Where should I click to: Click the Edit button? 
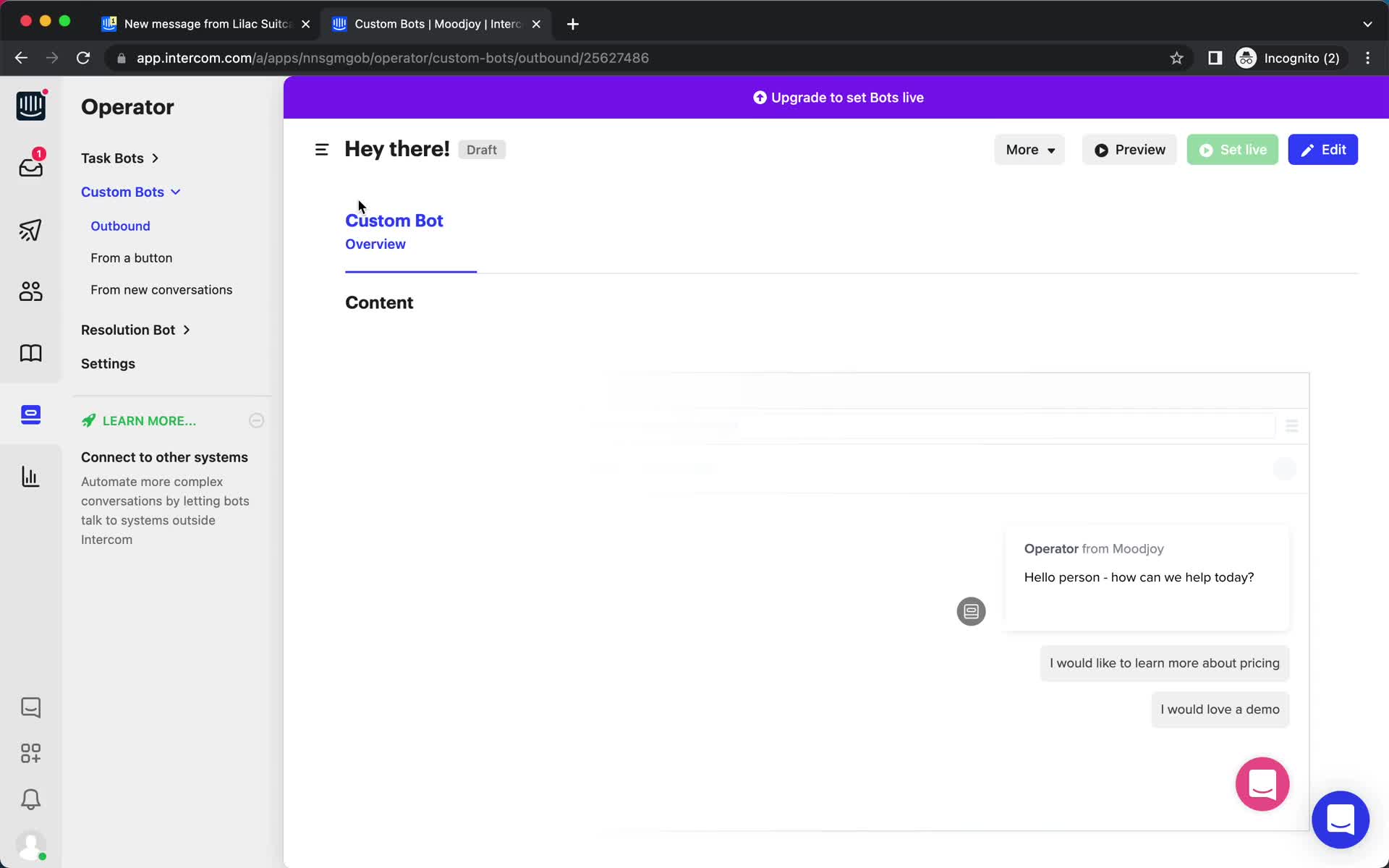(1322, 150)
